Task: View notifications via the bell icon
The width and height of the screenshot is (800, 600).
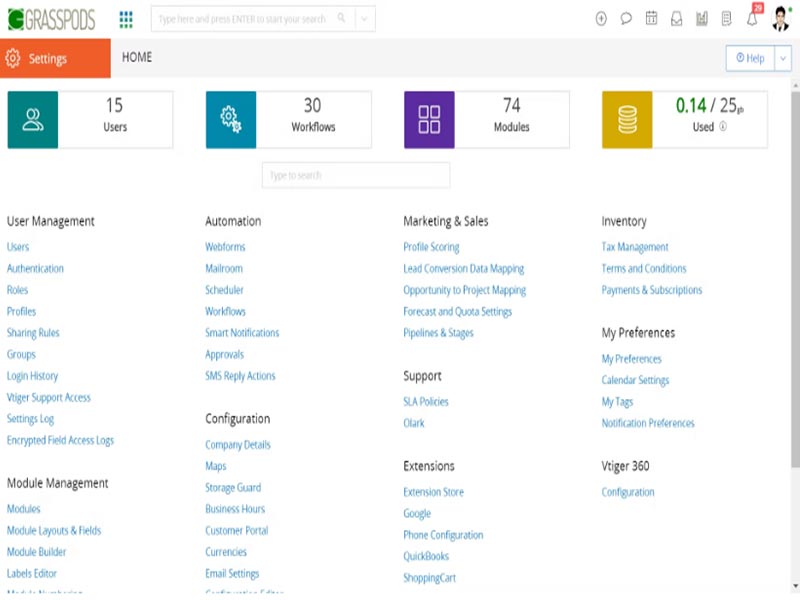Action: click(x=753, y=17)
